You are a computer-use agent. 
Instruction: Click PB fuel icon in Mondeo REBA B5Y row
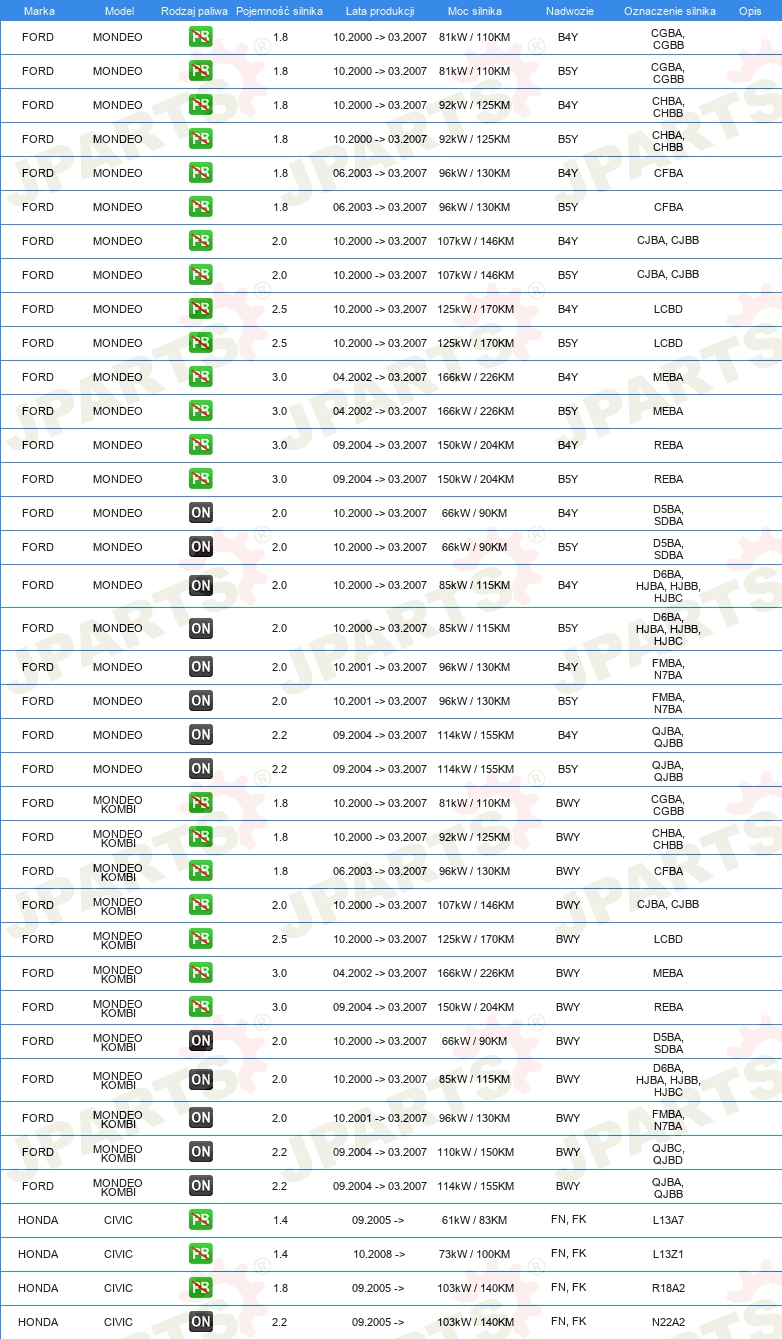[x=201, y=480]
